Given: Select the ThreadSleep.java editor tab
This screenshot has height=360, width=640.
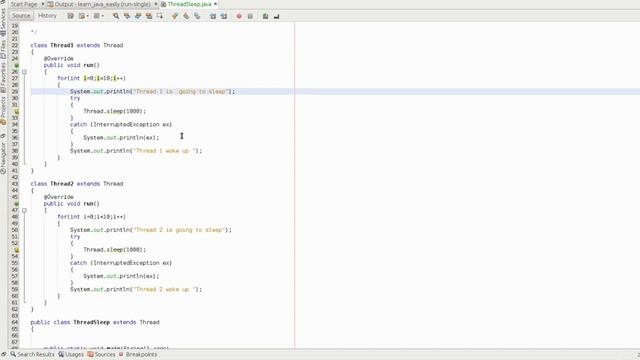Looking at the screenshot, I should pos(189,4).
